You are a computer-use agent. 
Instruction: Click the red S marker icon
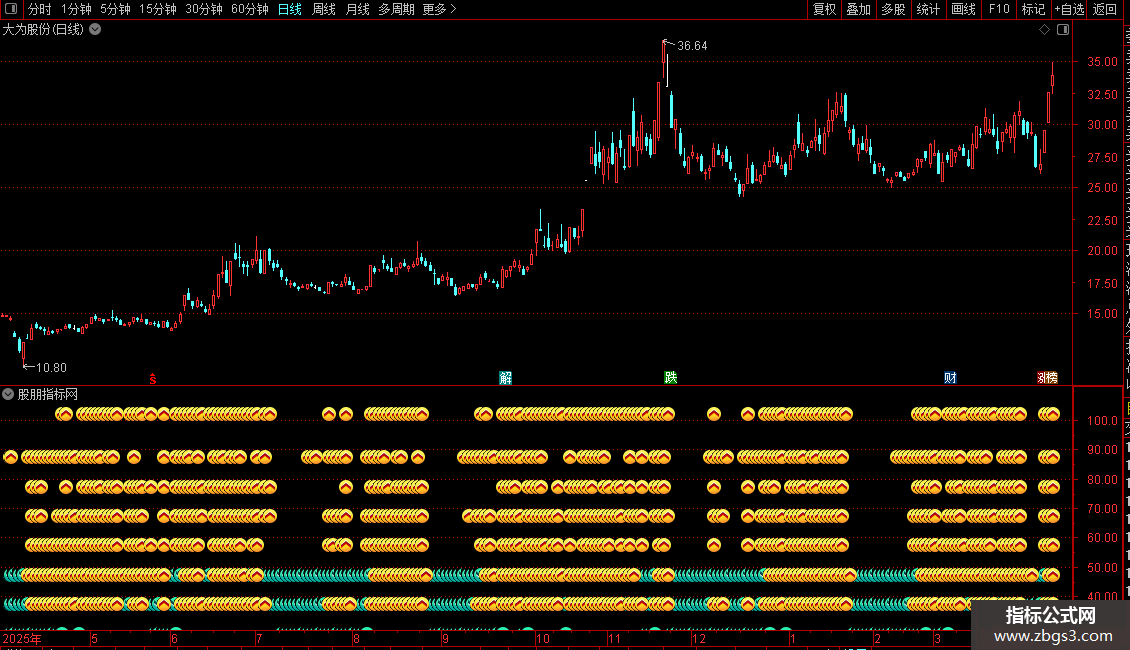click(153, 379)
